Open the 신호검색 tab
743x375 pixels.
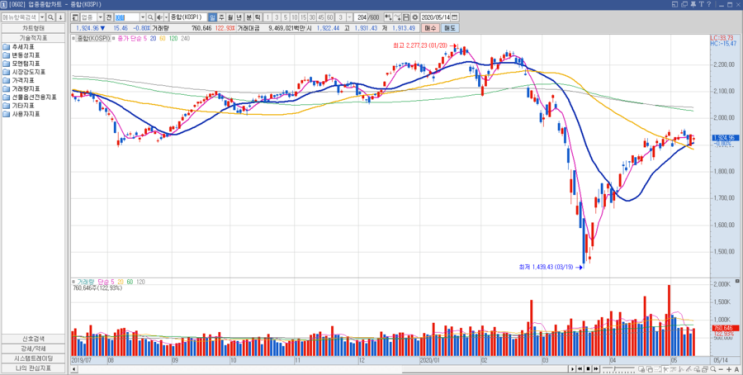click(x=33, y=339)
